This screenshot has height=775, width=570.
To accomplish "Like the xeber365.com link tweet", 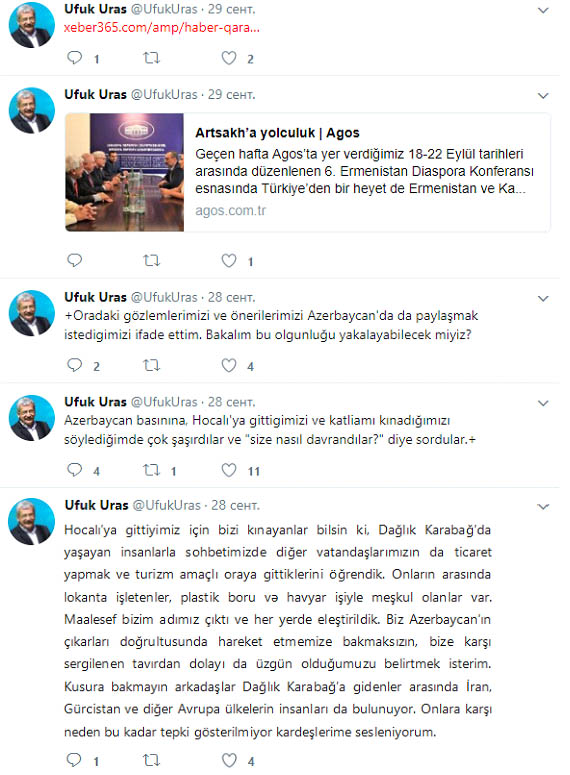I will (228, 58).
